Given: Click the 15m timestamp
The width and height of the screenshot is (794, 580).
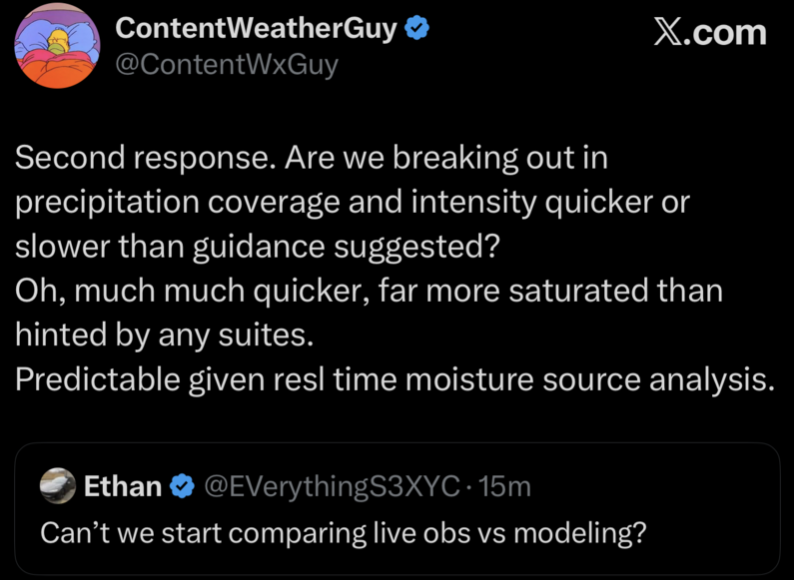Looking at the screenshot, I should (x=505, y=487).
